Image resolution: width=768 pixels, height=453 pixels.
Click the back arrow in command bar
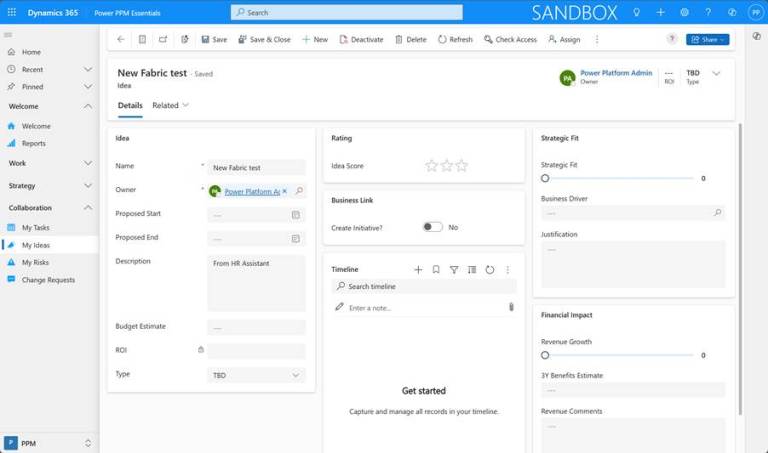pyautogui.click(x=121, y=39)
